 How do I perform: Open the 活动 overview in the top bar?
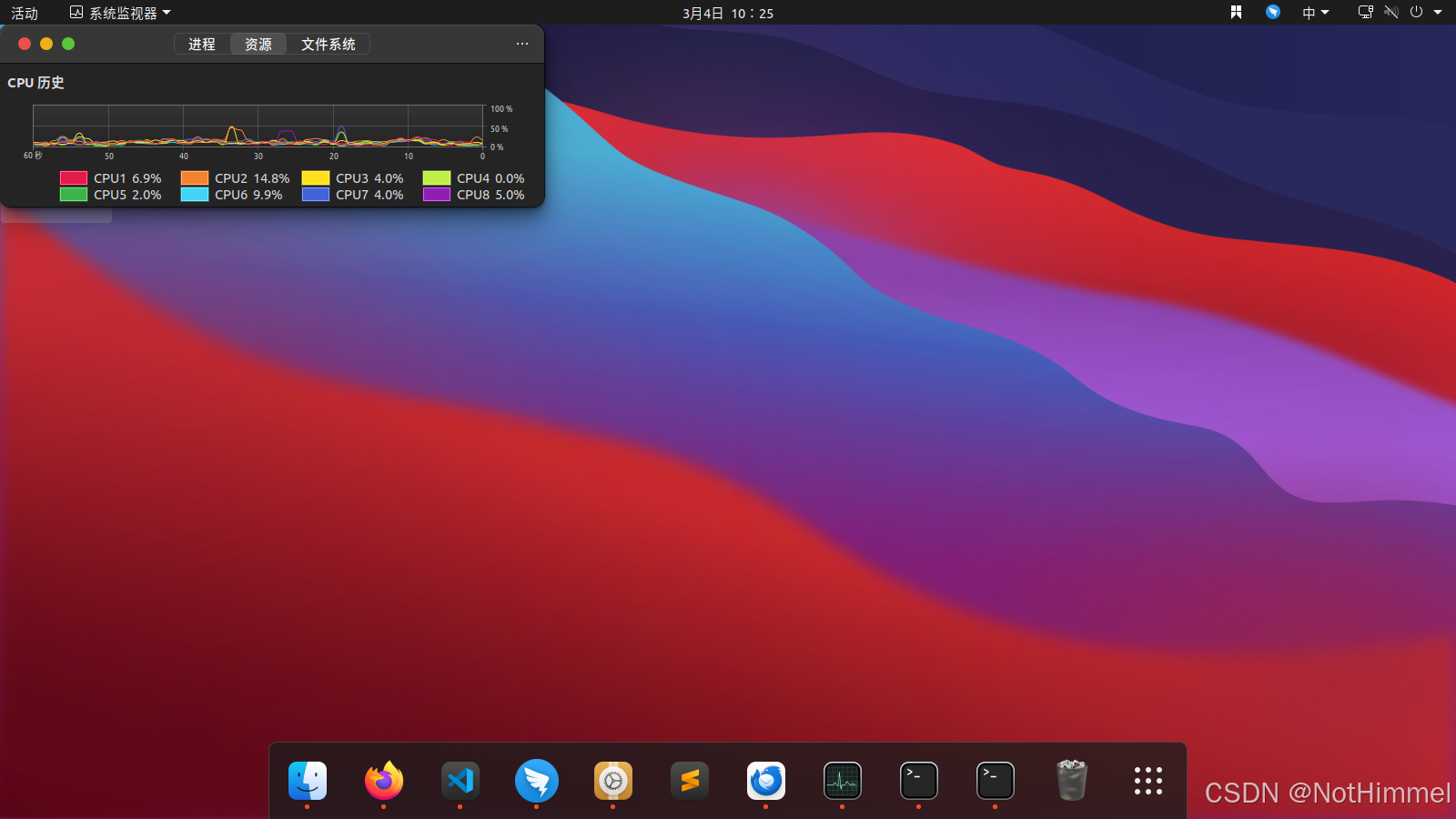[x=25, y=13]
